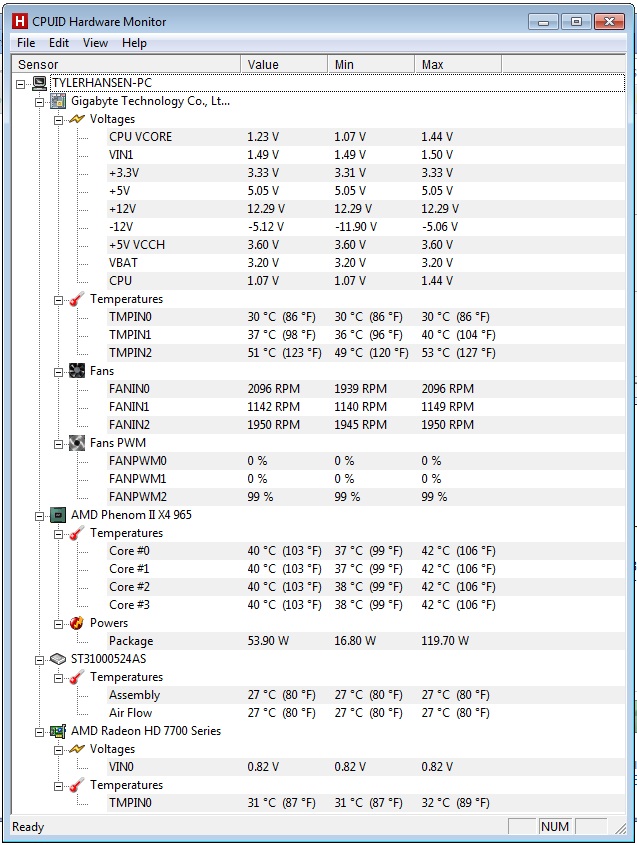The width and height of the screenshot is (637, 845).
Task: Click the Value column header
Action: (284, 64)
